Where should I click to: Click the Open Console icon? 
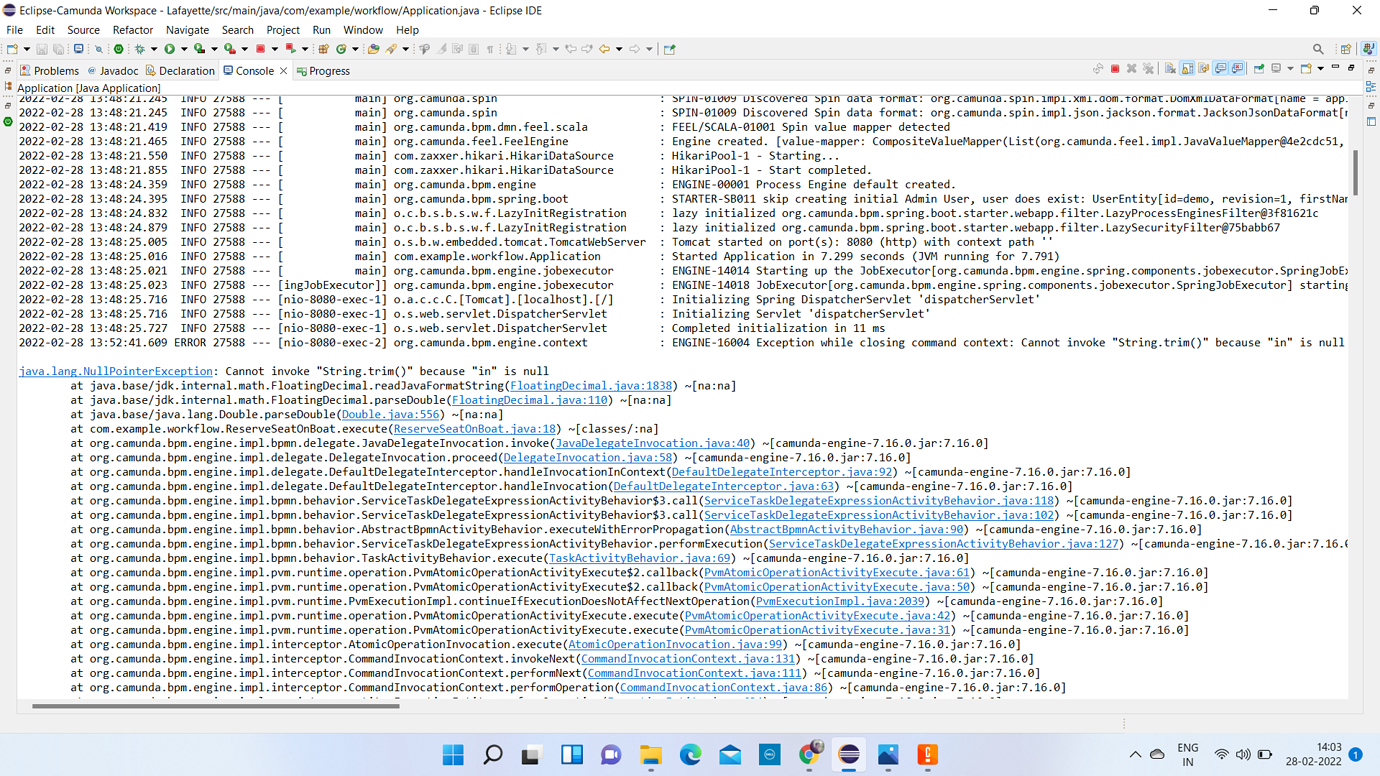(1306, 69)
